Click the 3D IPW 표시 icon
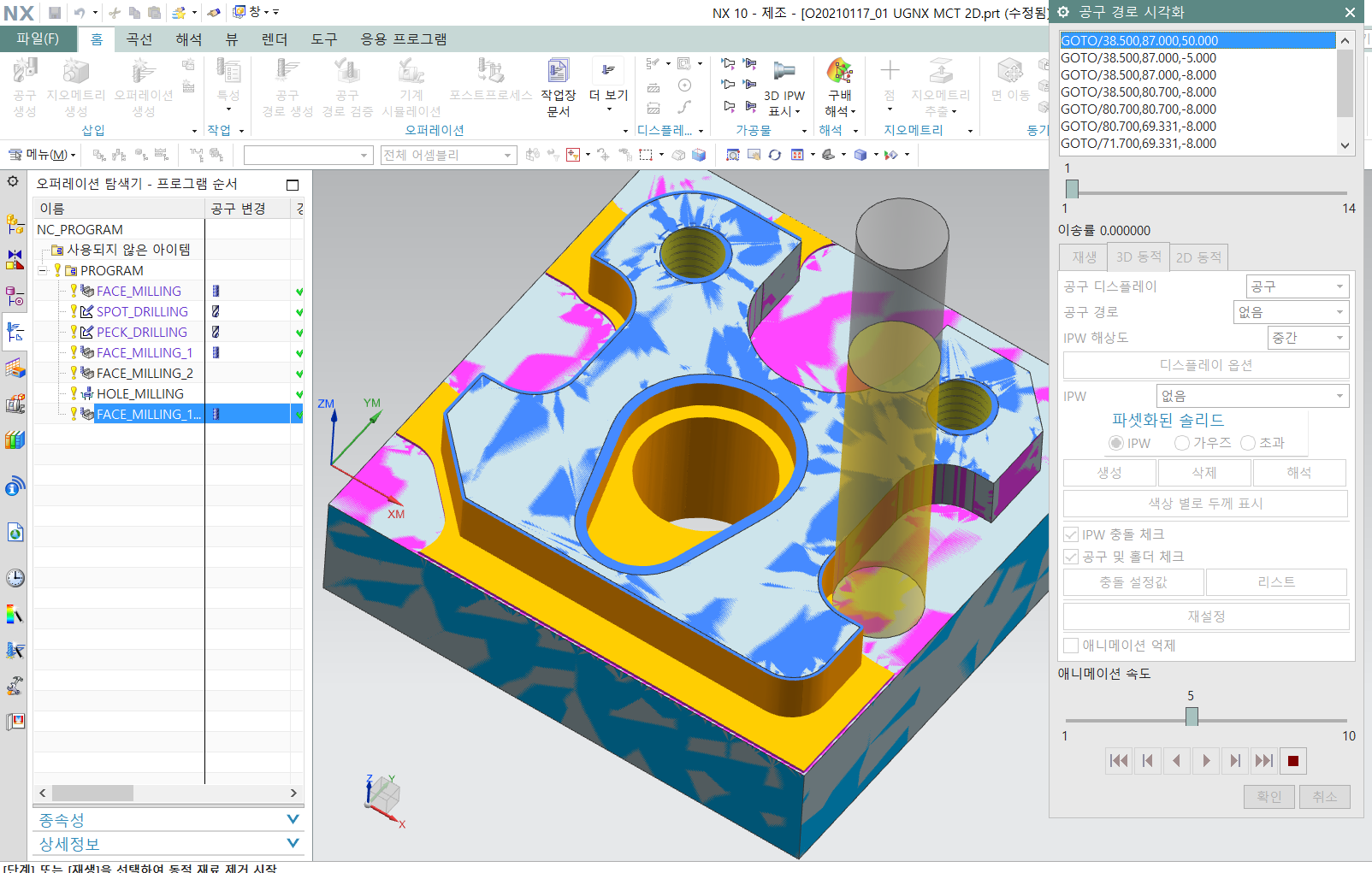This screenshot has height=873, width=1372. (784, 87)
